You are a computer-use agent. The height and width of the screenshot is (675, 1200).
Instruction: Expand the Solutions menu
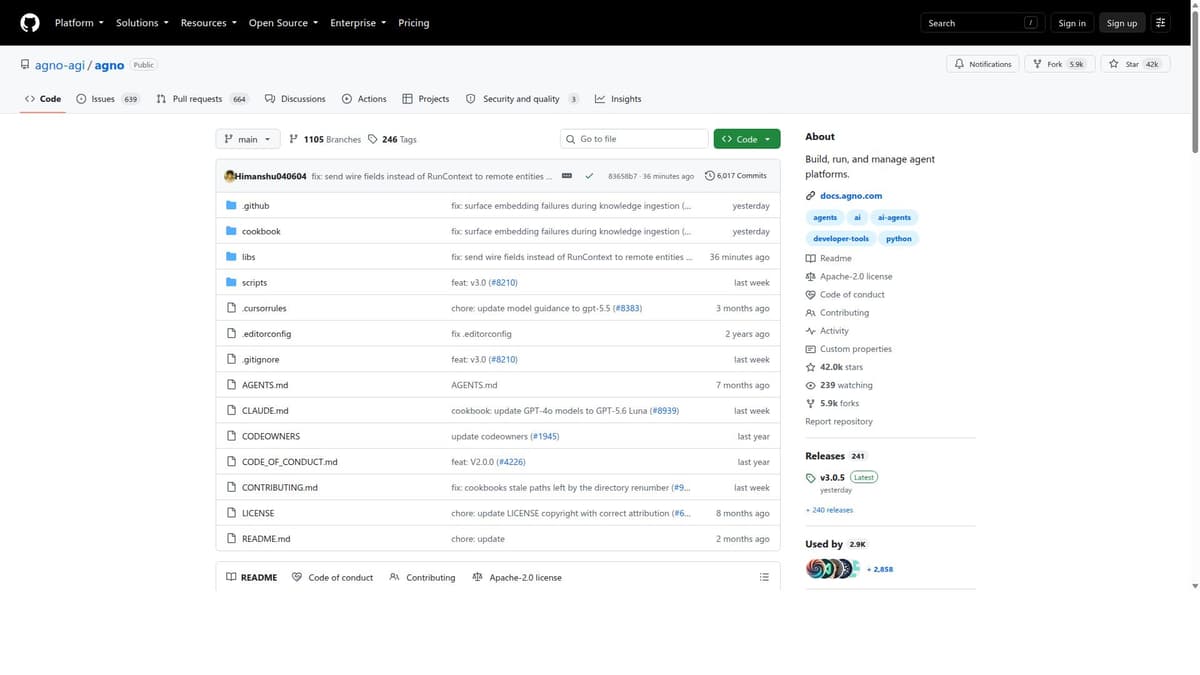142,23
